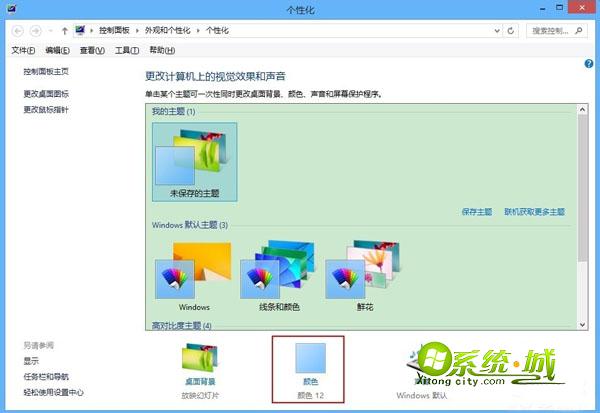Apply the Windows default theme
This screenshot has height=413, width=600.
click(194, 276)
